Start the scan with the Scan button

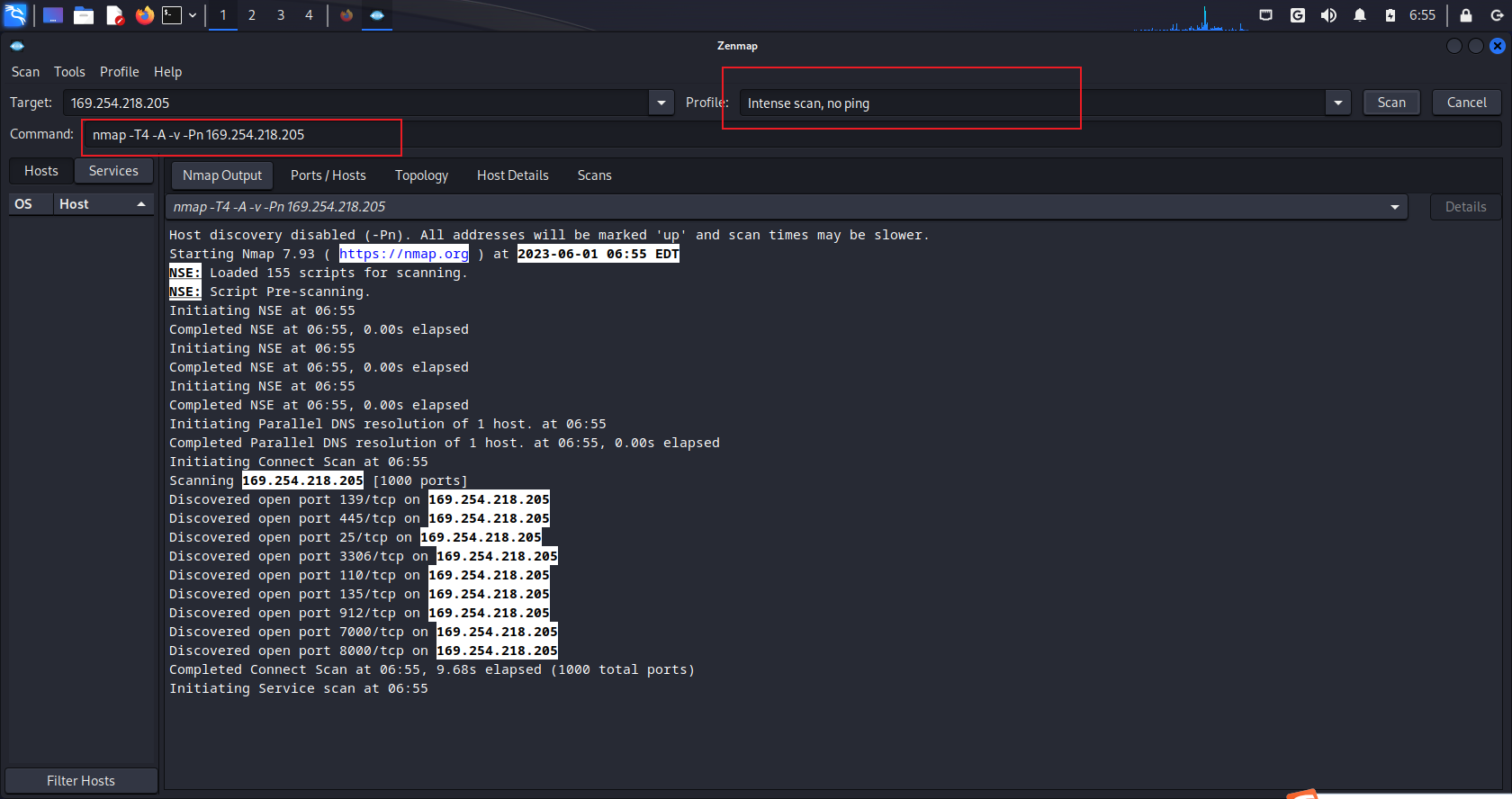pyautogui.click(x=1390, y=103)
